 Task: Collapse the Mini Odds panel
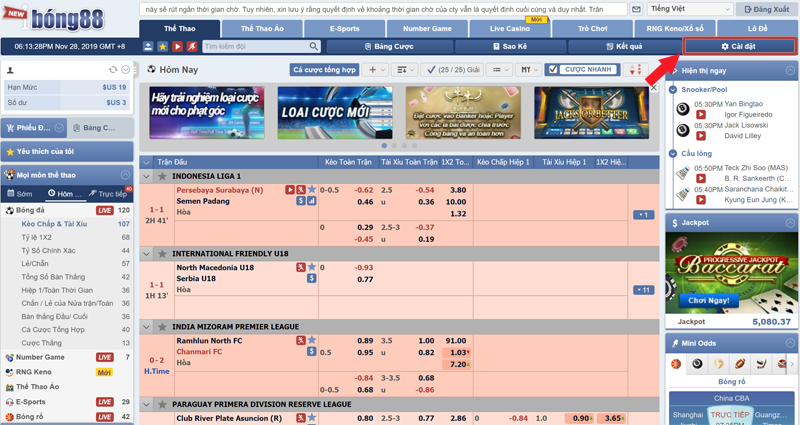pyautogui.click(x=790, y=343)
